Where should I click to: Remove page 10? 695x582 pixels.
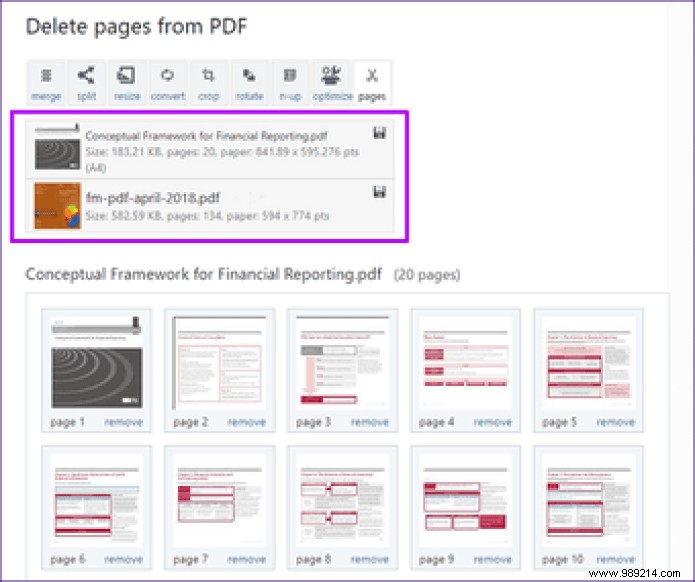pos(616,559)
